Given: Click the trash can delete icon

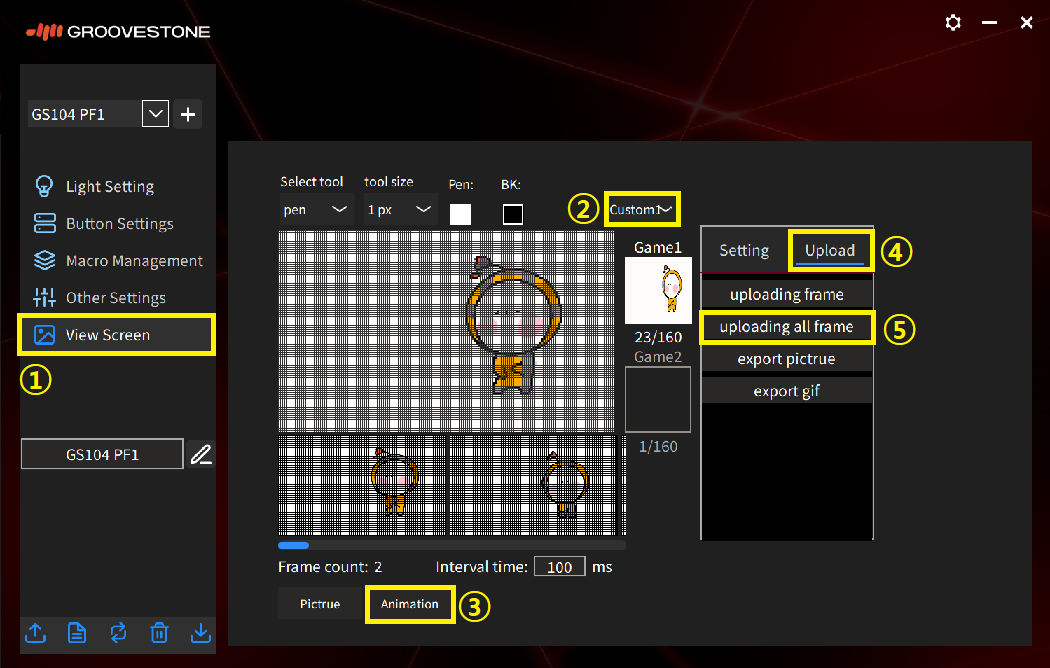Looking at the screenshot, I should [x=159, y=632].
